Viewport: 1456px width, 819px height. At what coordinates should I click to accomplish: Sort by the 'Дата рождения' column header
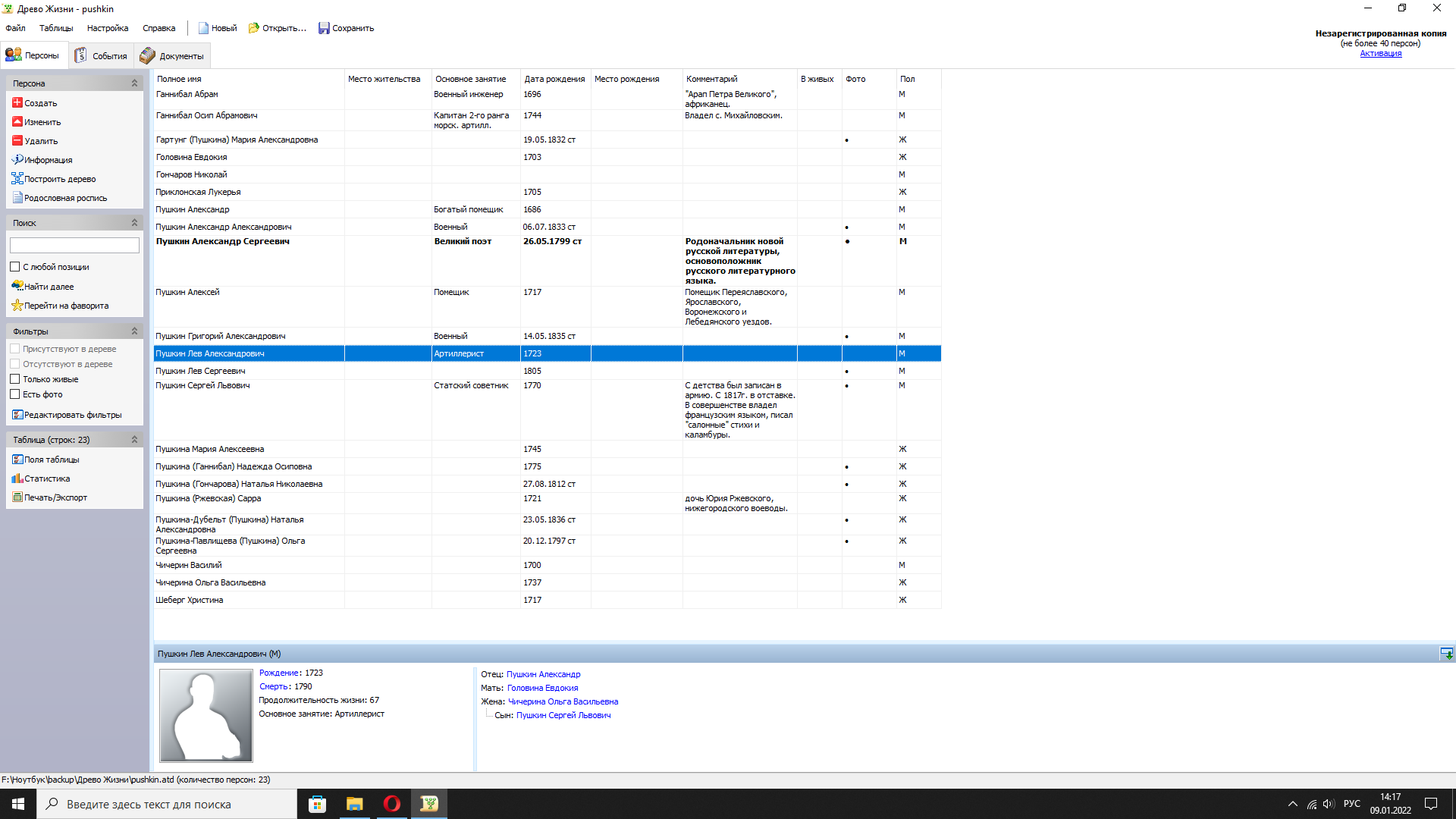click(x=554, y=79)
